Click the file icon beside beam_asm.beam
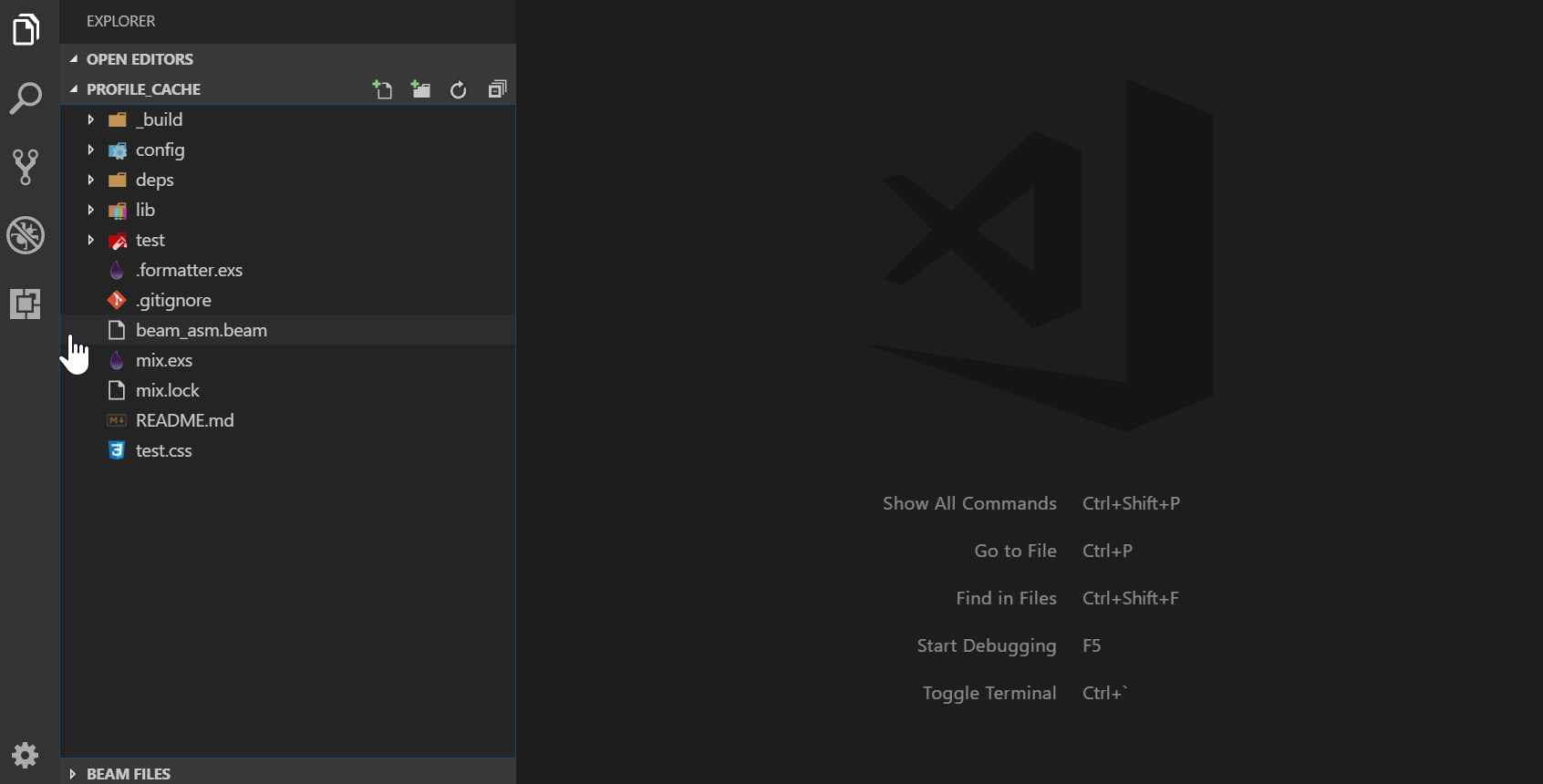Screen dimensions: 1543x784 pyautogui.click(x=117, y=330)
